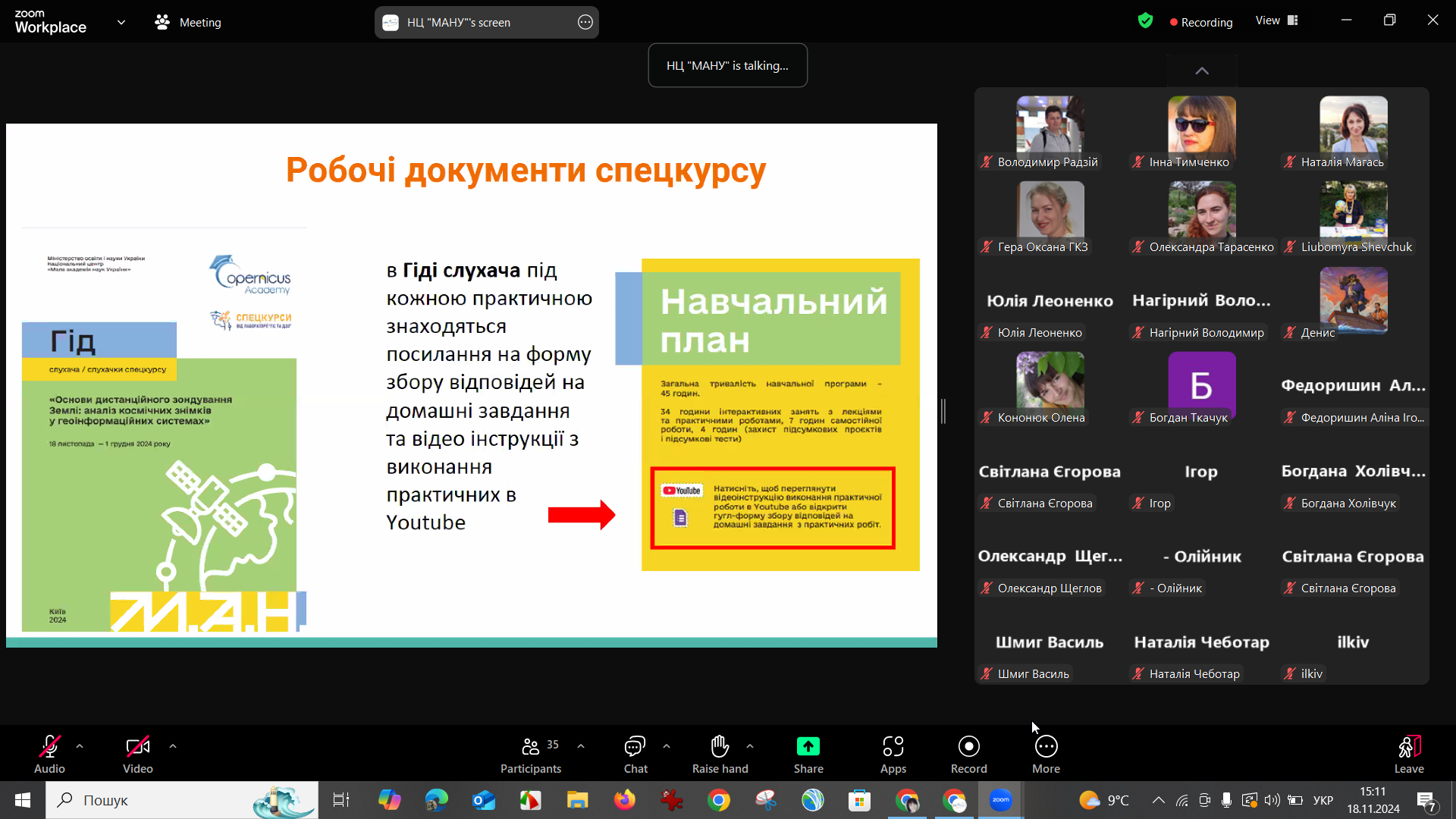Click Олександр Щеглов name label
The width and height of the screenshot is (1456, 819).
[1050, 588]
